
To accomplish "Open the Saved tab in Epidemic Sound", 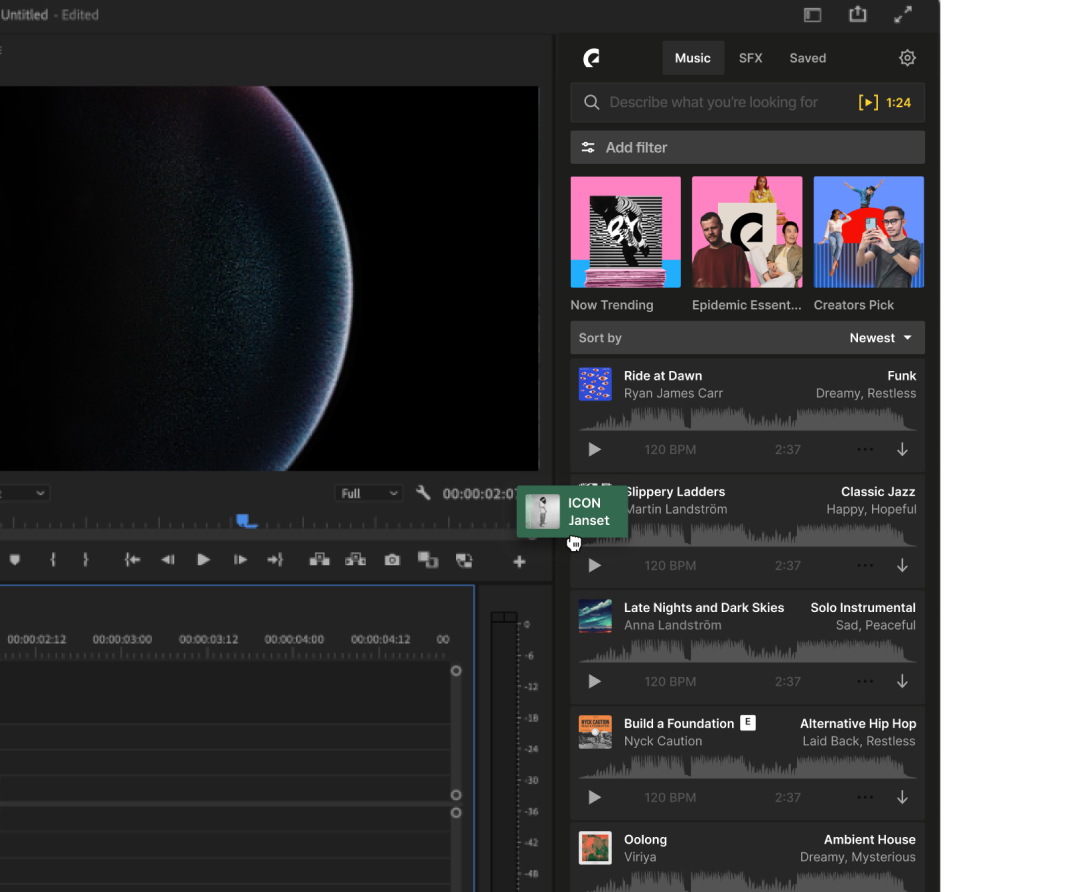I will 807,57.
